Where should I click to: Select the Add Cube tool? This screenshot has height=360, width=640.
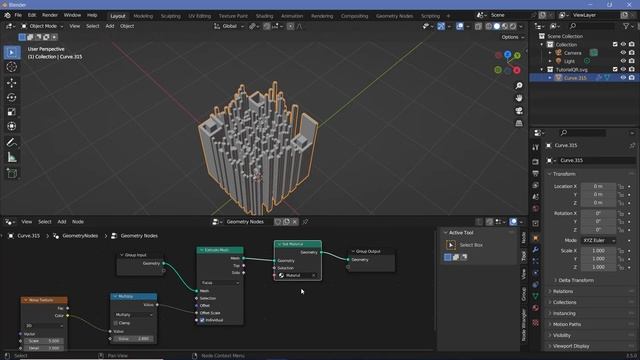pos(11,173)
